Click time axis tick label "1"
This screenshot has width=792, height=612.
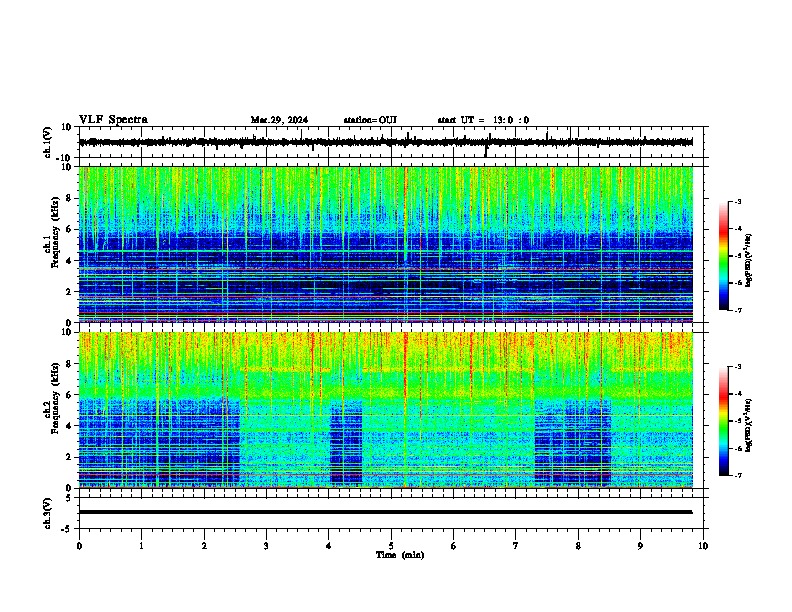click(x=141, y=546)
